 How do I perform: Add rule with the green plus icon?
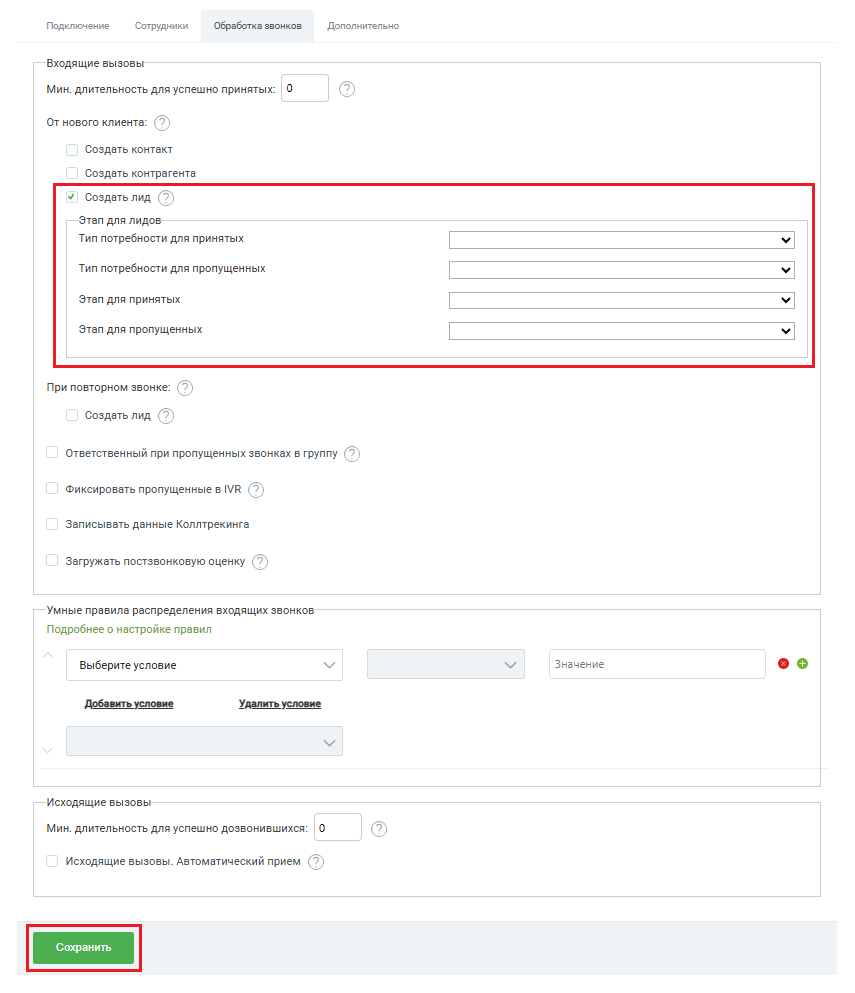[x=802, y=664]
